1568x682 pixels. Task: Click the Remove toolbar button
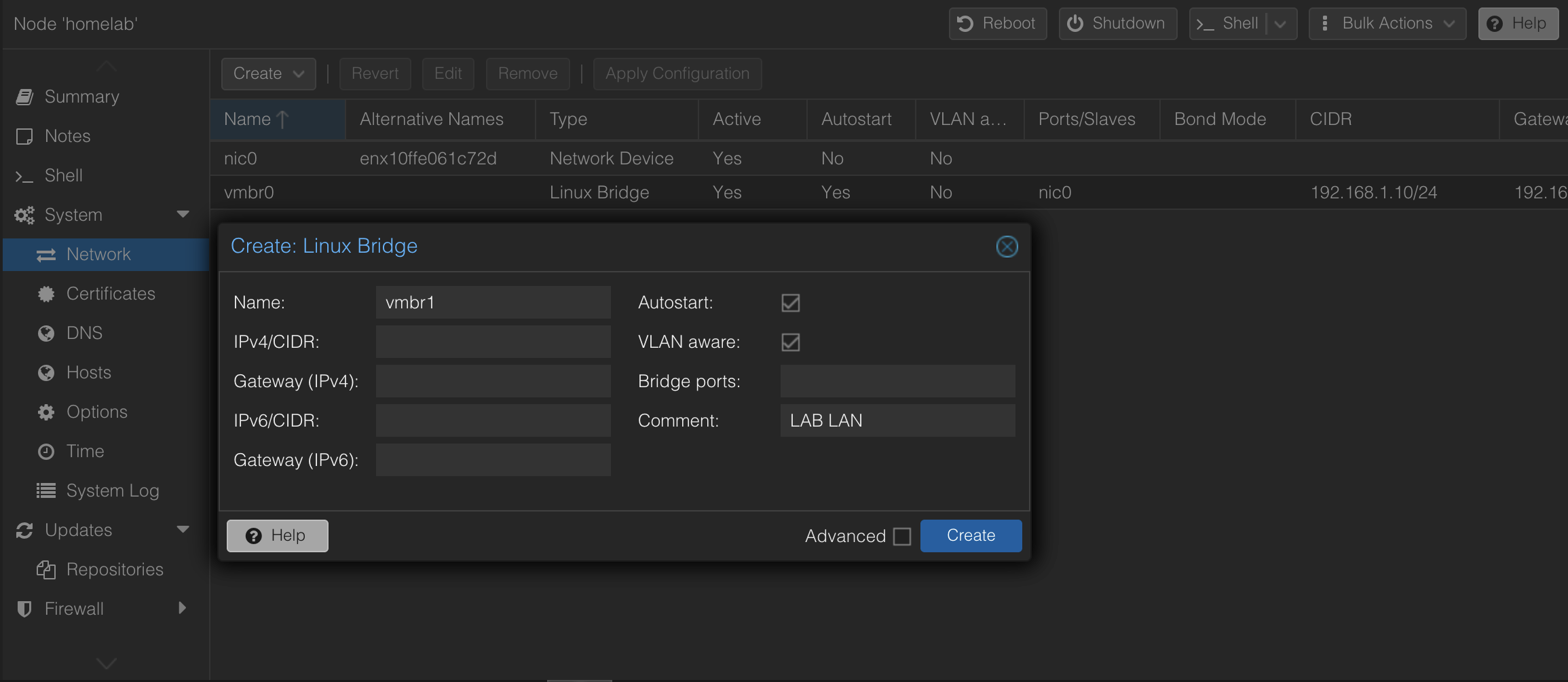click(527, 73)
